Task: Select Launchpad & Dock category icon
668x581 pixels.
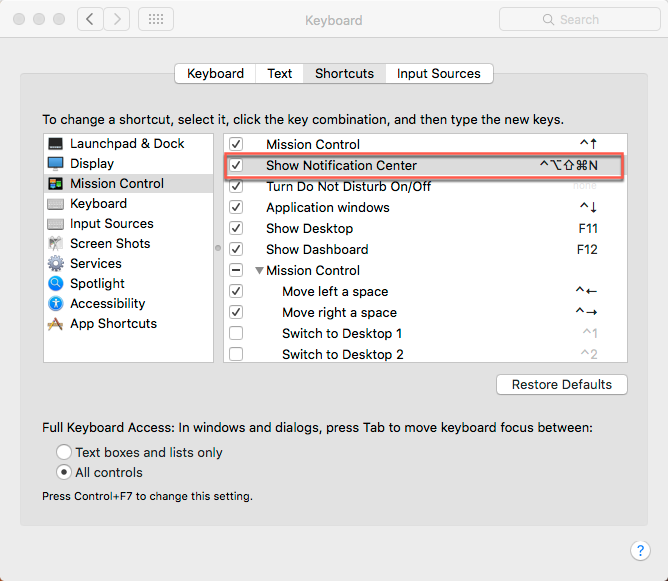Action: coord(55,144)
